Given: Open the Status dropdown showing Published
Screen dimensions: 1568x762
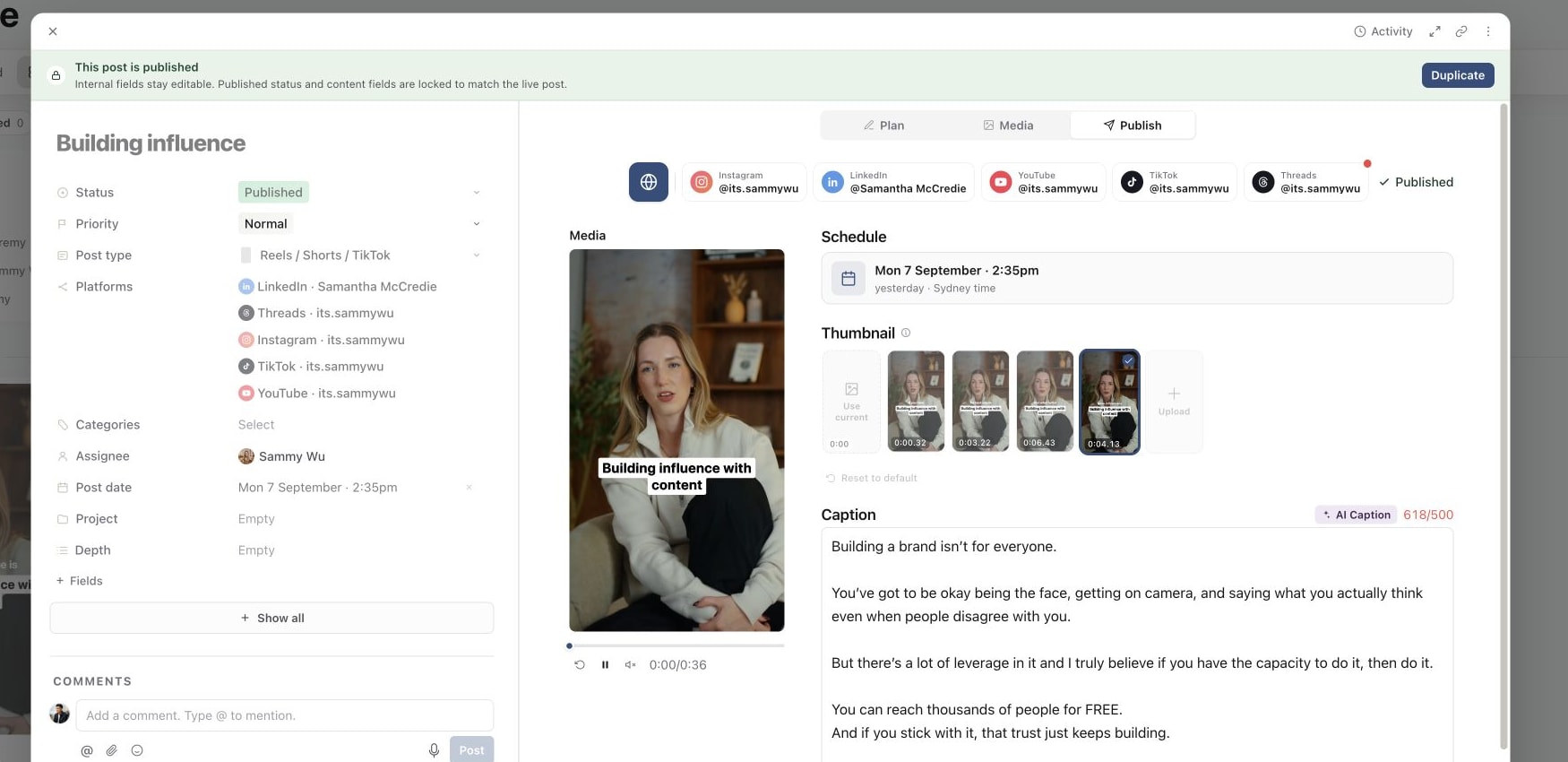Looking at the screenshot, I should coord(273,192).
